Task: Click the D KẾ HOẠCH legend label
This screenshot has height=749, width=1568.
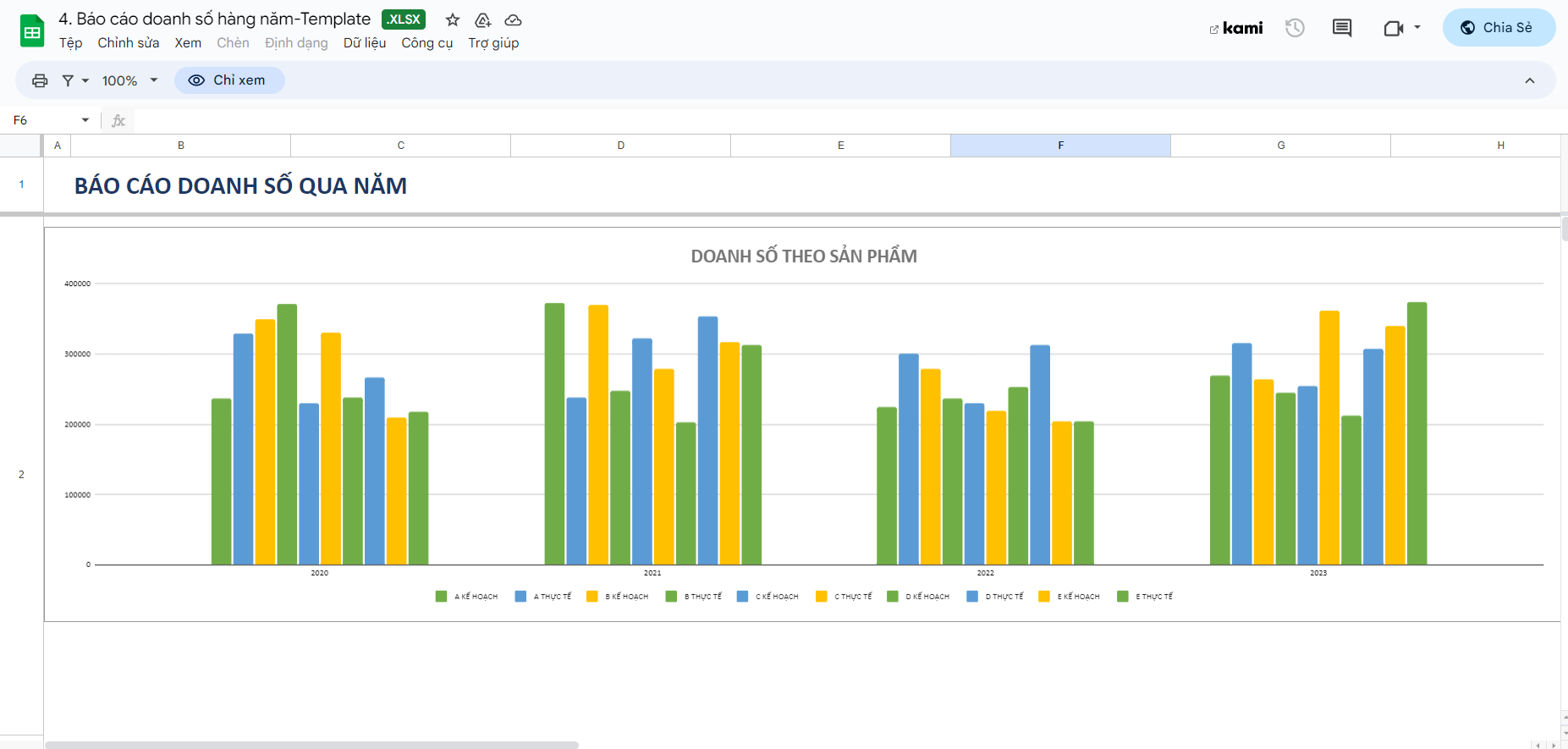Action: pos(927,597)
